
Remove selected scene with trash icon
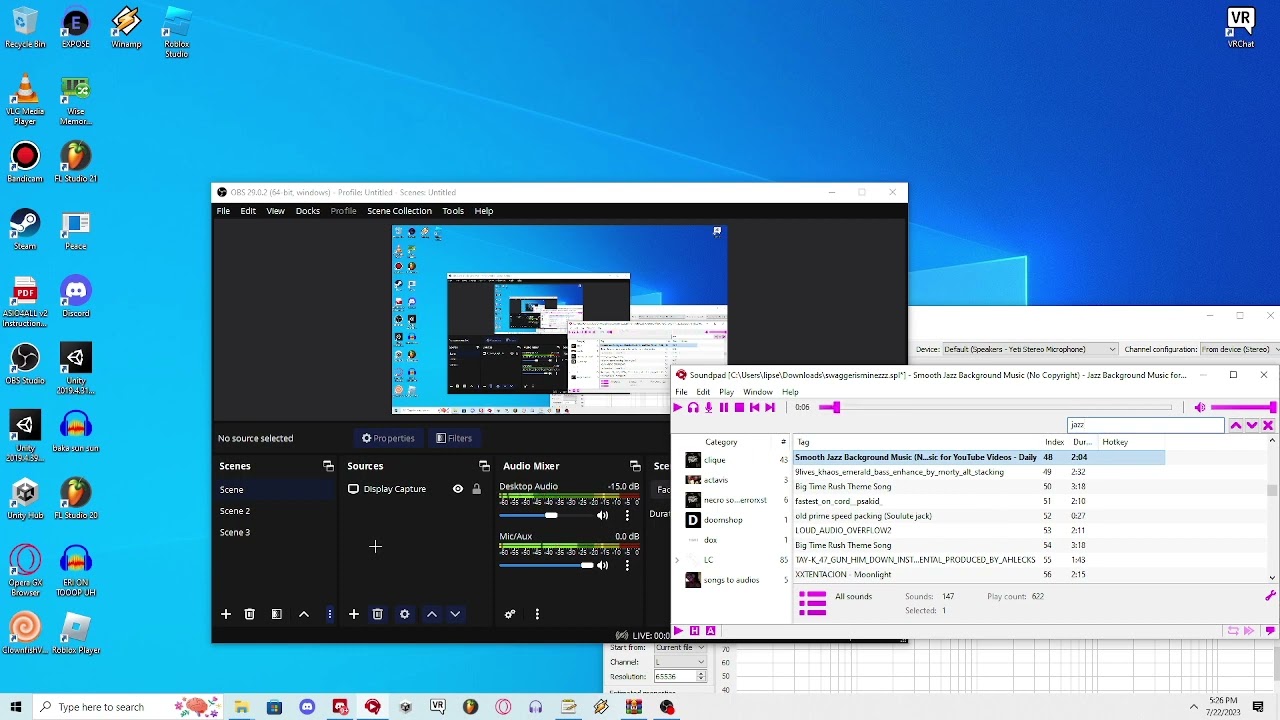click(250, 614)
